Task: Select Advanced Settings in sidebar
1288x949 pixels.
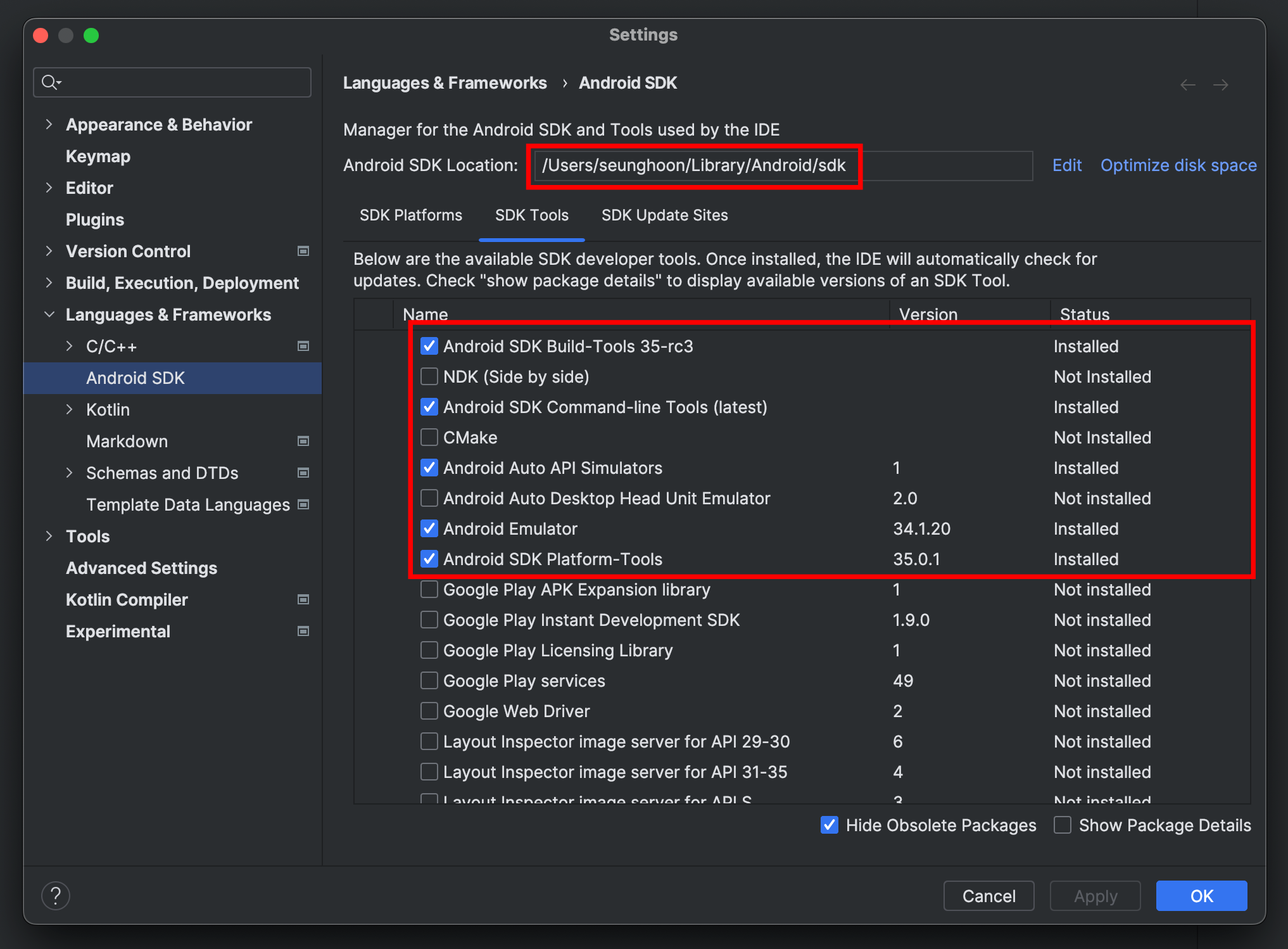Action: coord(142,568)
